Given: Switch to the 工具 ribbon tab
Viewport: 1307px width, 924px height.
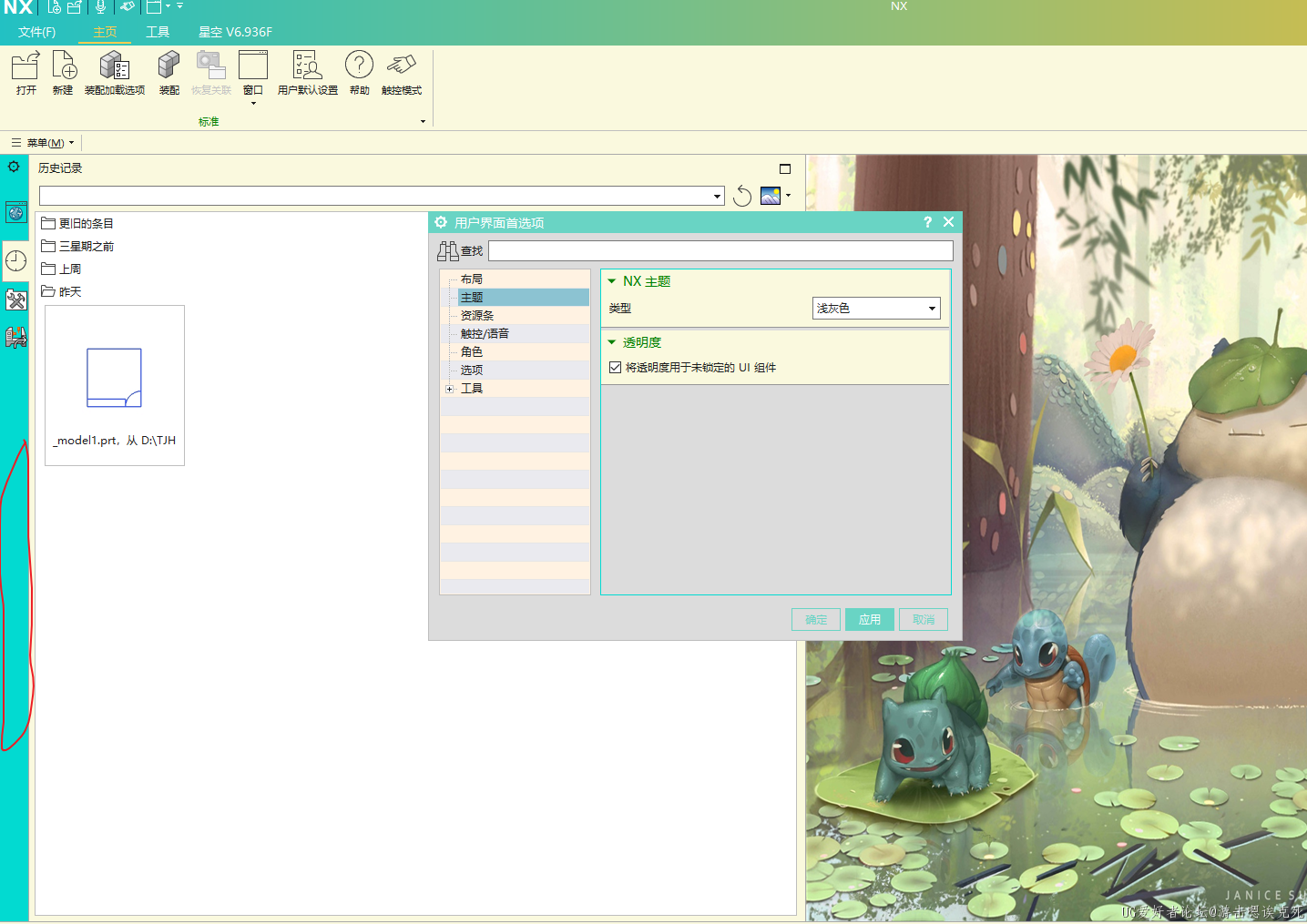Looking at the screenshot, I should (x=158, y=32).
